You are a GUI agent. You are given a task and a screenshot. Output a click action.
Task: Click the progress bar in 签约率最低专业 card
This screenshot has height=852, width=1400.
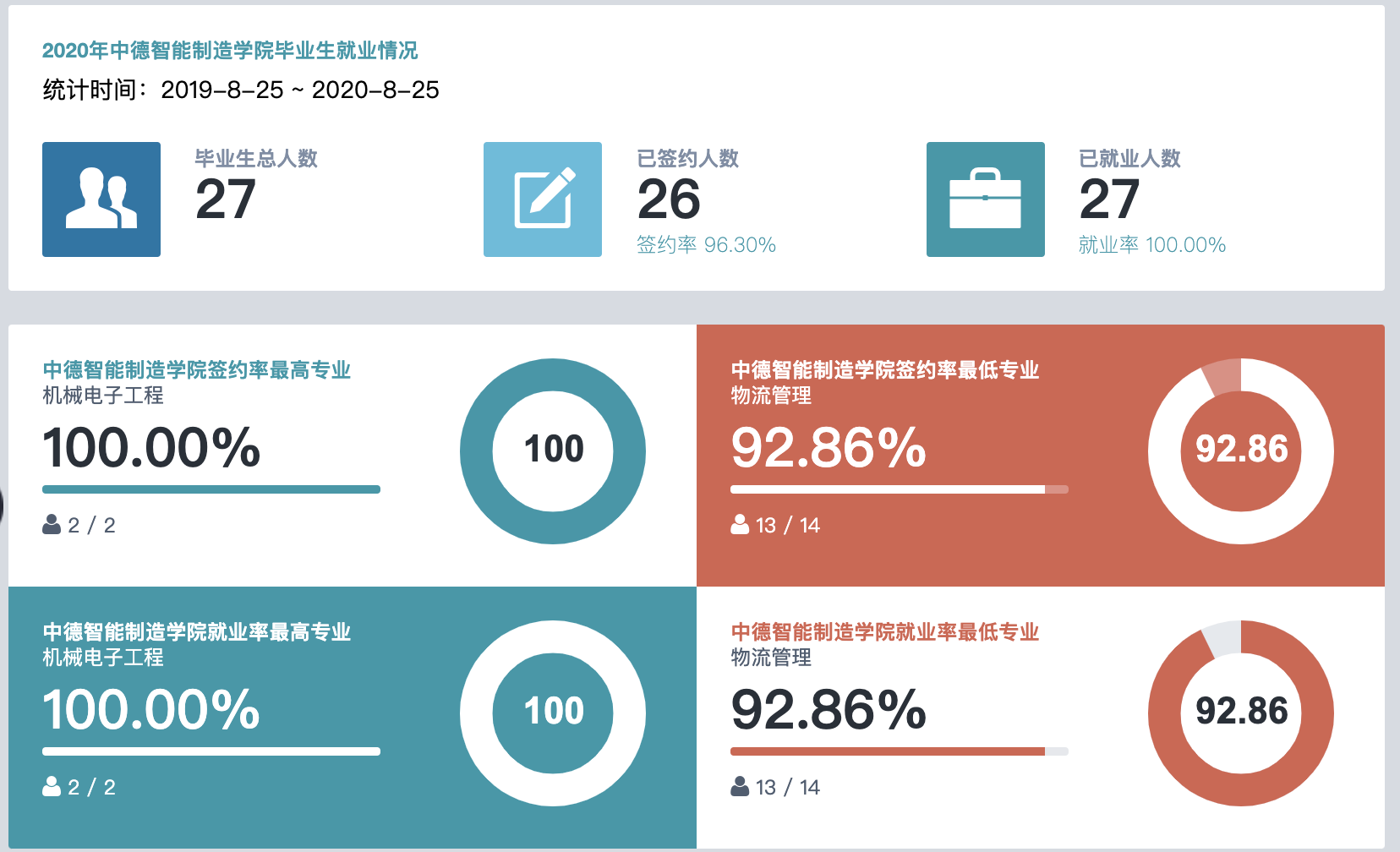coord(900,489)
